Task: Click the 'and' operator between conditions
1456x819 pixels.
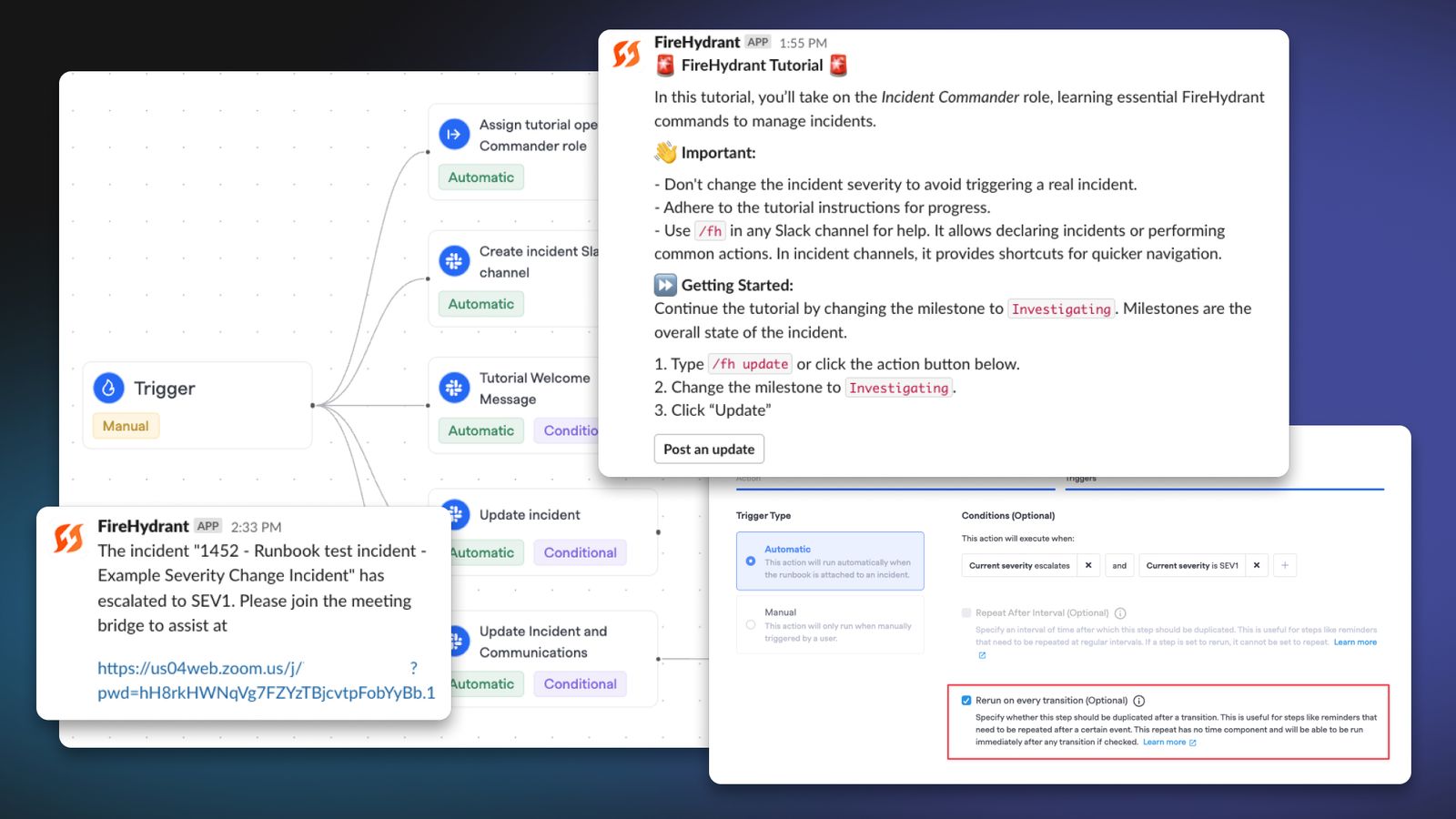Action: point(1119,565)
